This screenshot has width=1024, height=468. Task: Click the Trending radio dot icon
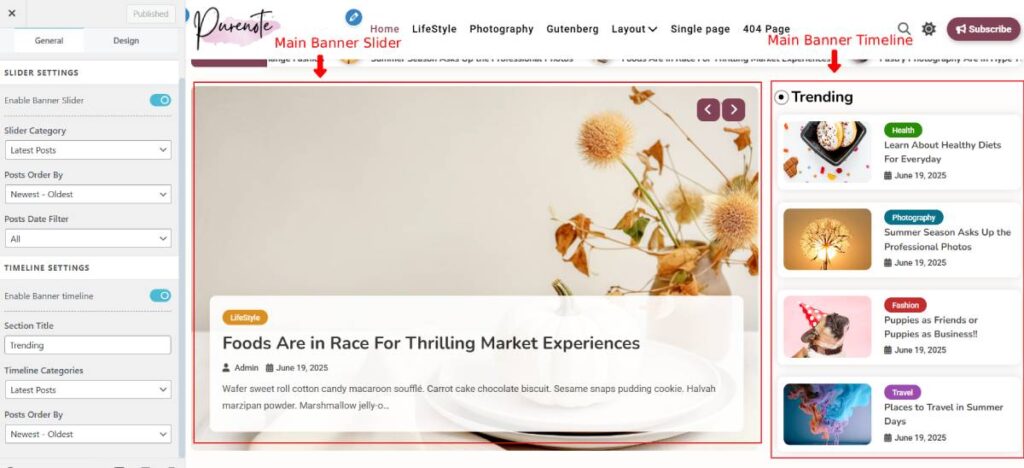click(781, 97)
